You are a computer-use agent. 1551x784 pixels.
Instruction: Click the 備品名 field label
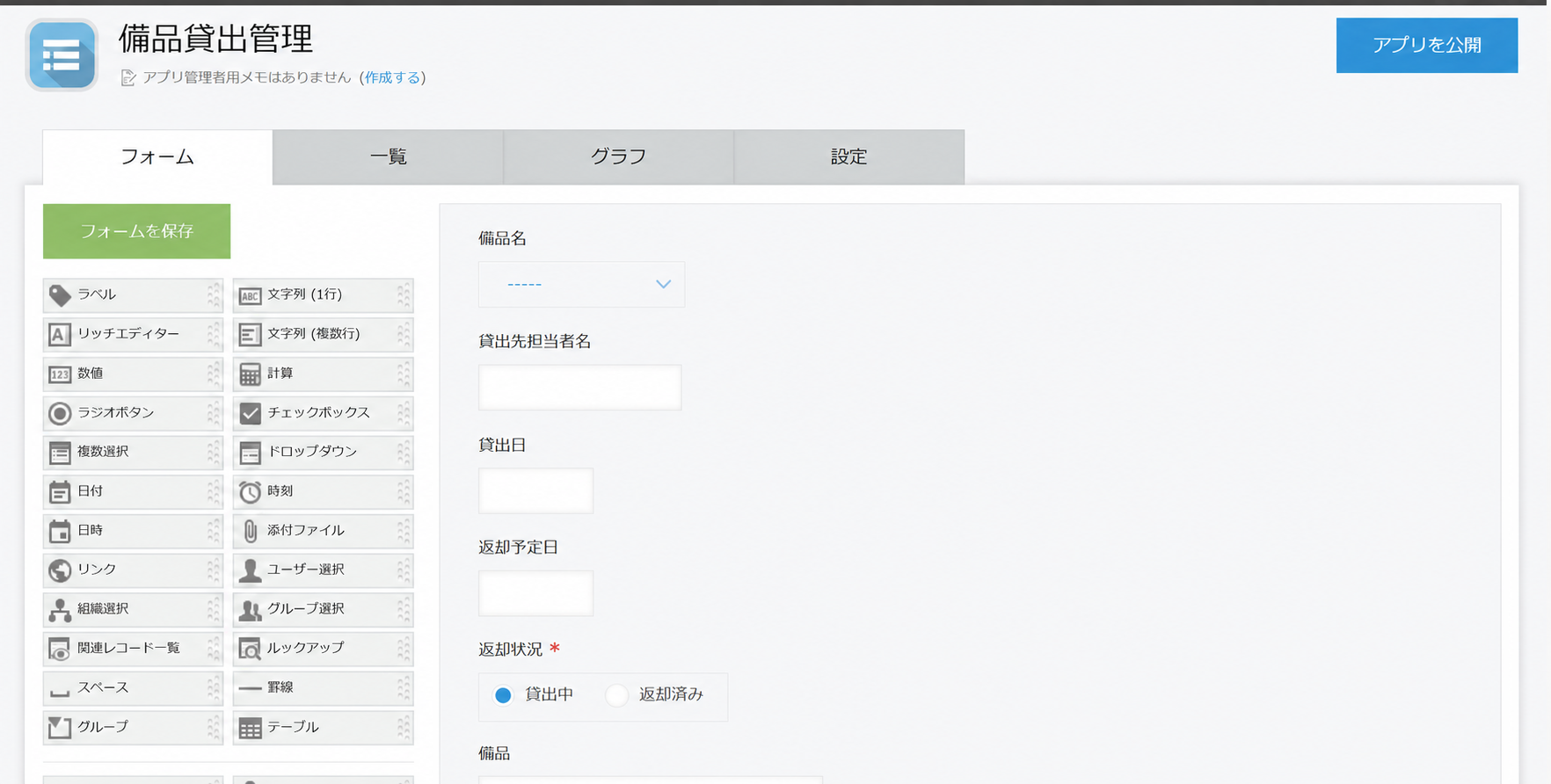[x=502, y=238]
